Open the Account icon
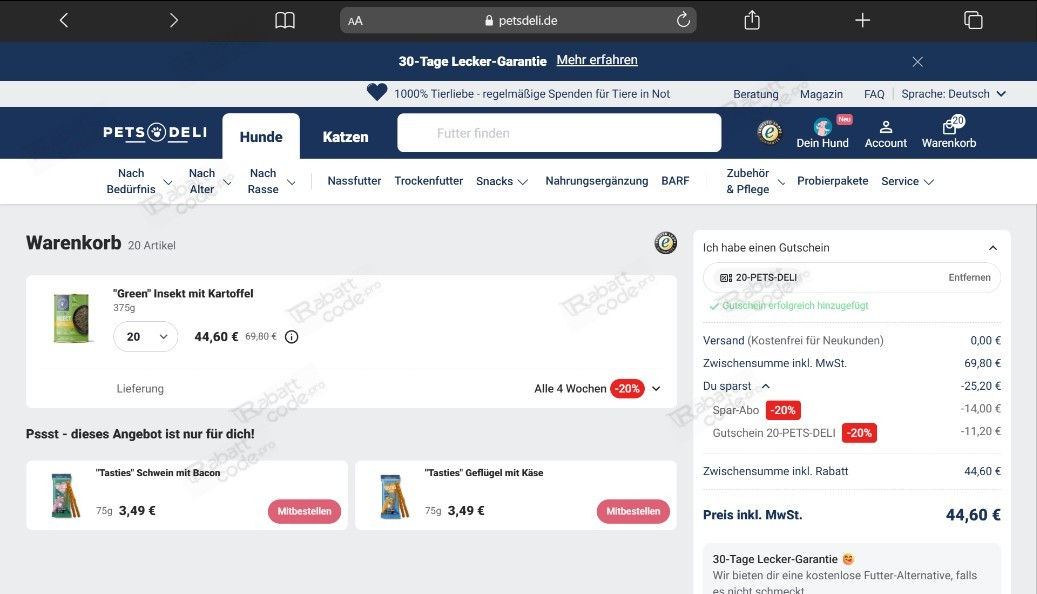1037x594 pixels. pos(886,134)
